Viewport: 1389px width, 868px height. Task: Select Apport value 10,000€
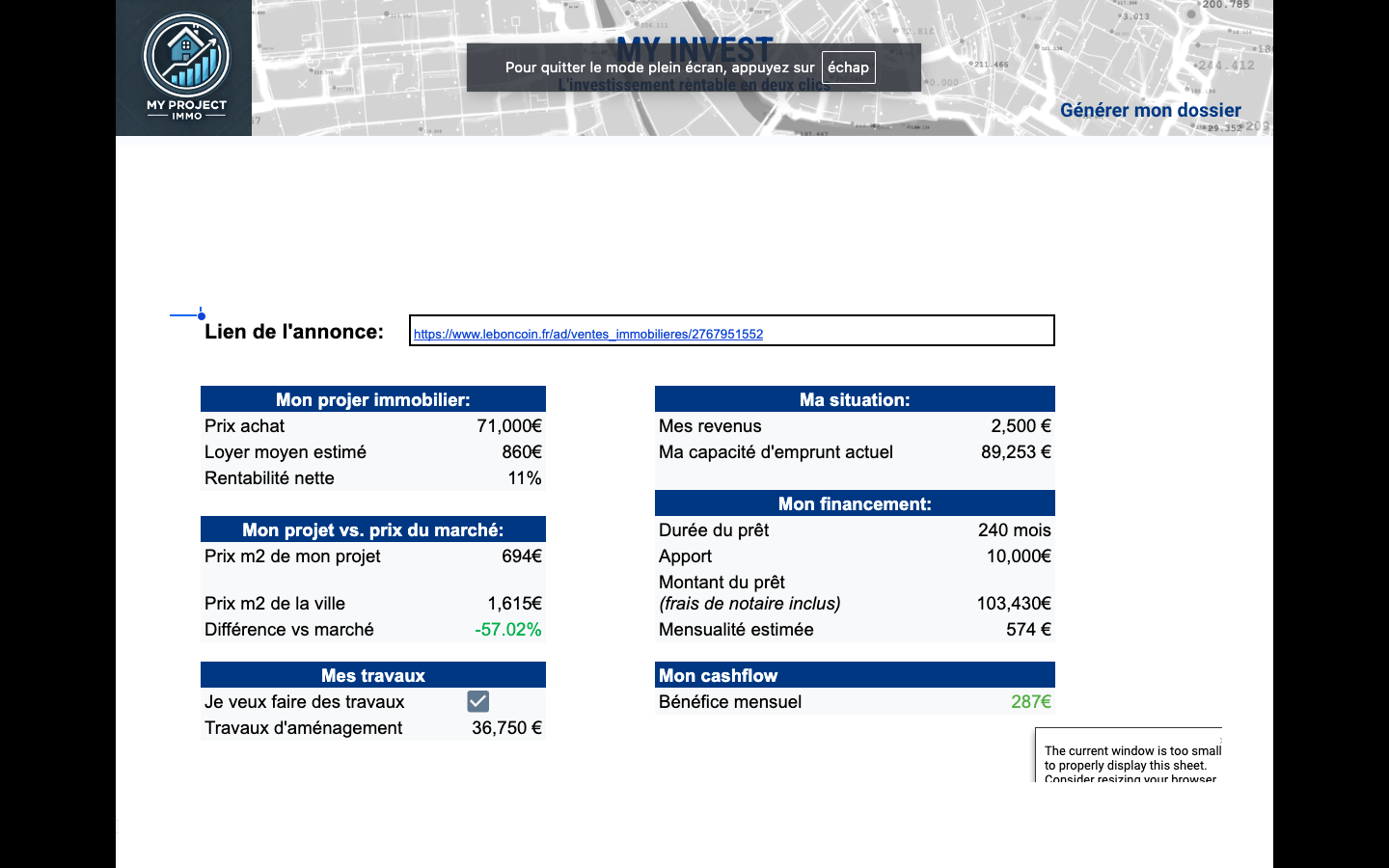pos(1019,556)
